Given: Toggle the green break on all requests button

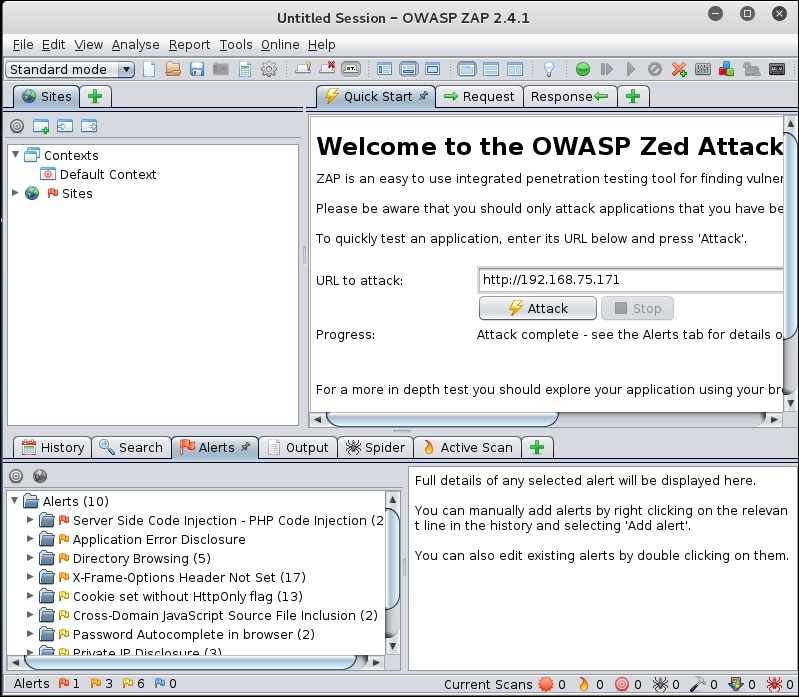Looking at the screenshot, I should (x=582, y=69).
